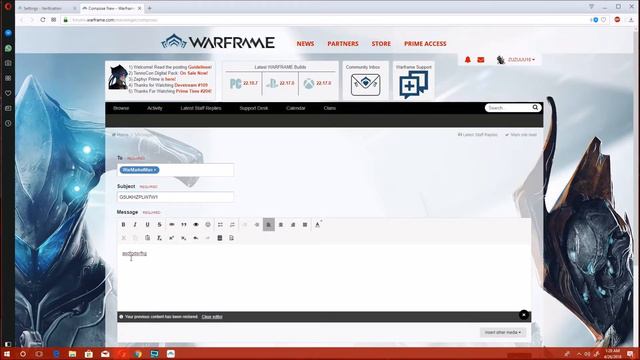Open Messenger in Opera sidebar
The height and width of the screenshot is (360, 640).
8,33
